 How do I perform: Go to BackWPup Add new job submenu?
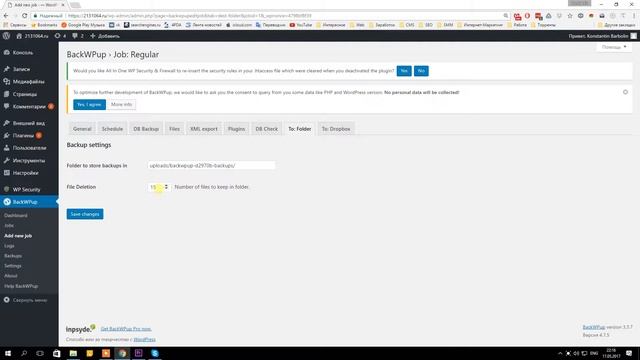tap(18, 236)
